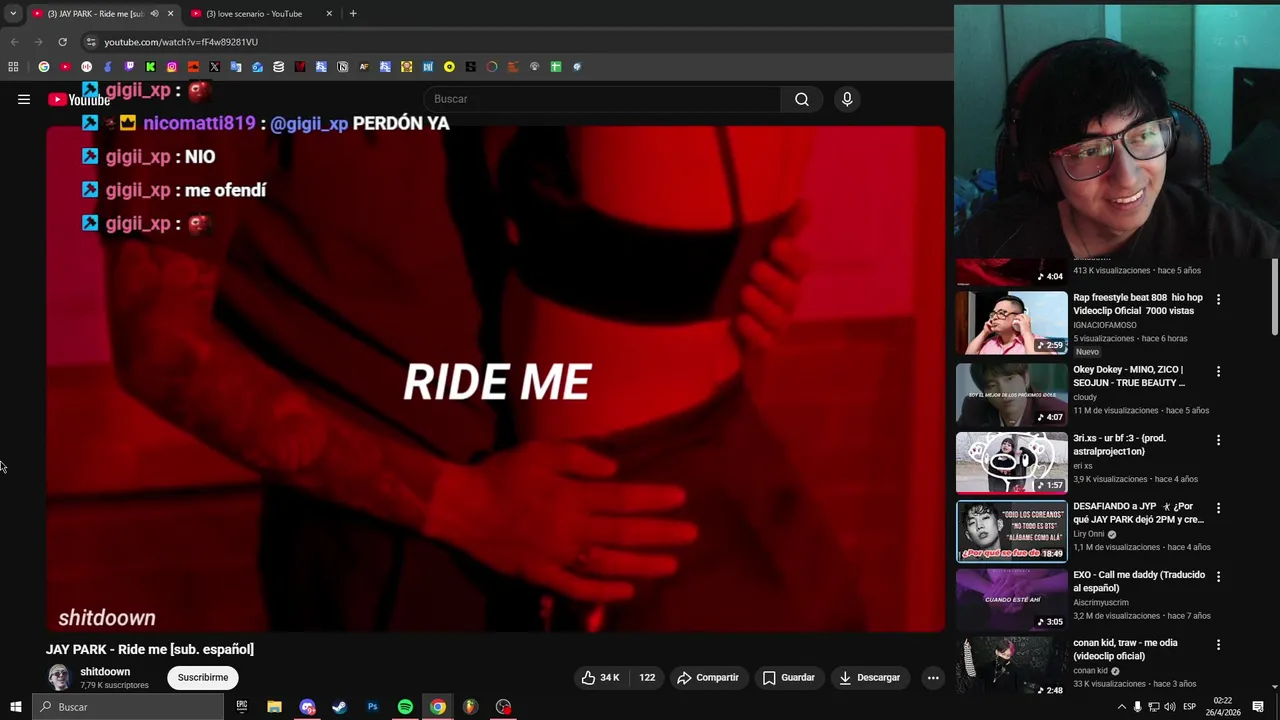Open the DESAFIANDO a JYP thumbnail
The image size is (1280, 720).
(1012, 531)
